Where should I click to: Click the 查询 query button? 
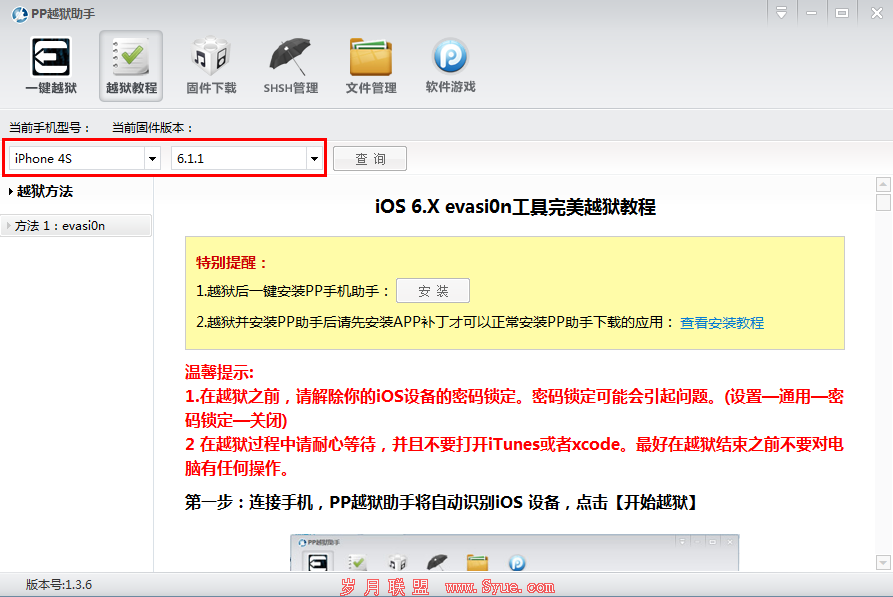[370, 158]
